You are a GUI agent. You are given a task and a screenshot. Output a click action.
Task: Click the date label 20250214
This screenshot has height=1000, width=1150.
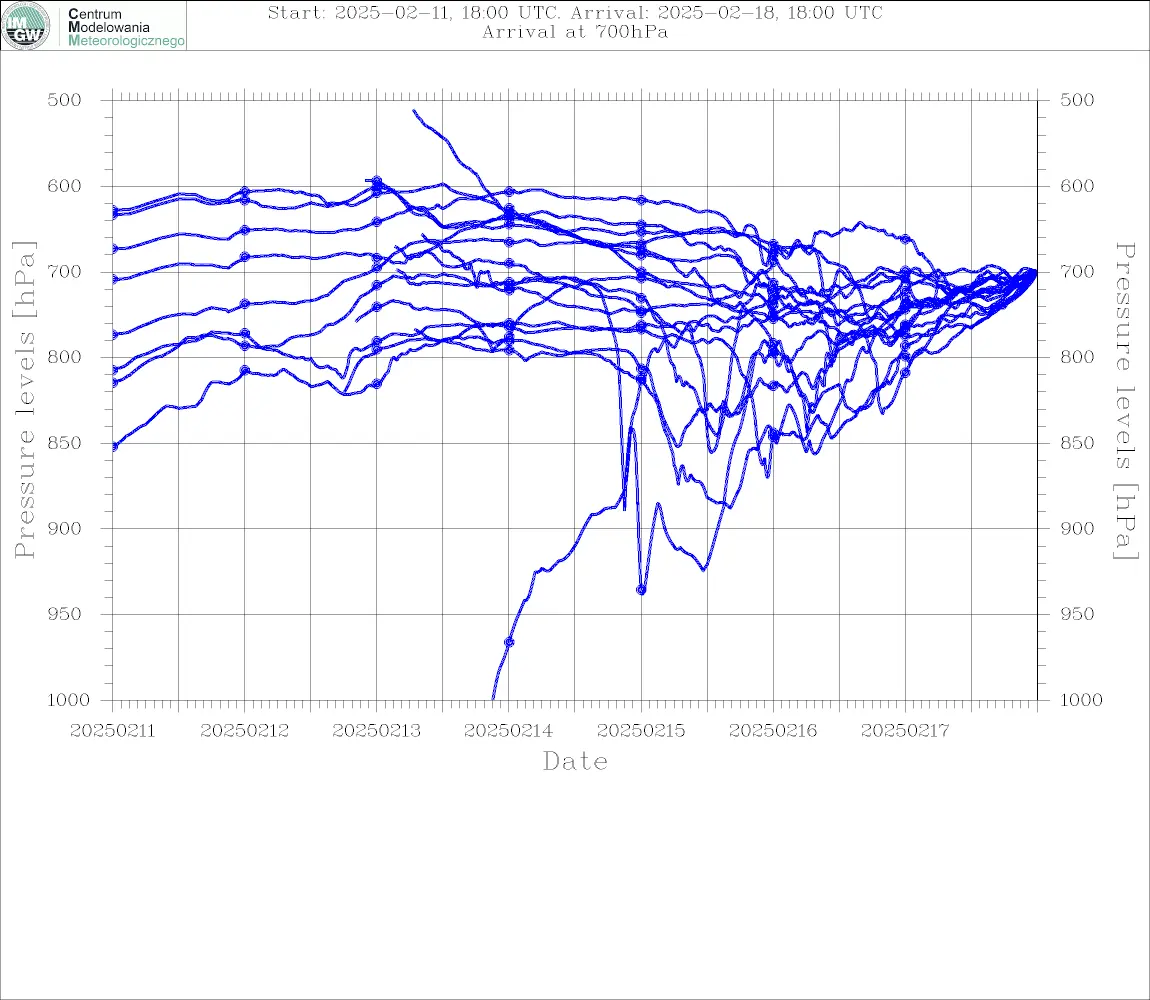509,731
